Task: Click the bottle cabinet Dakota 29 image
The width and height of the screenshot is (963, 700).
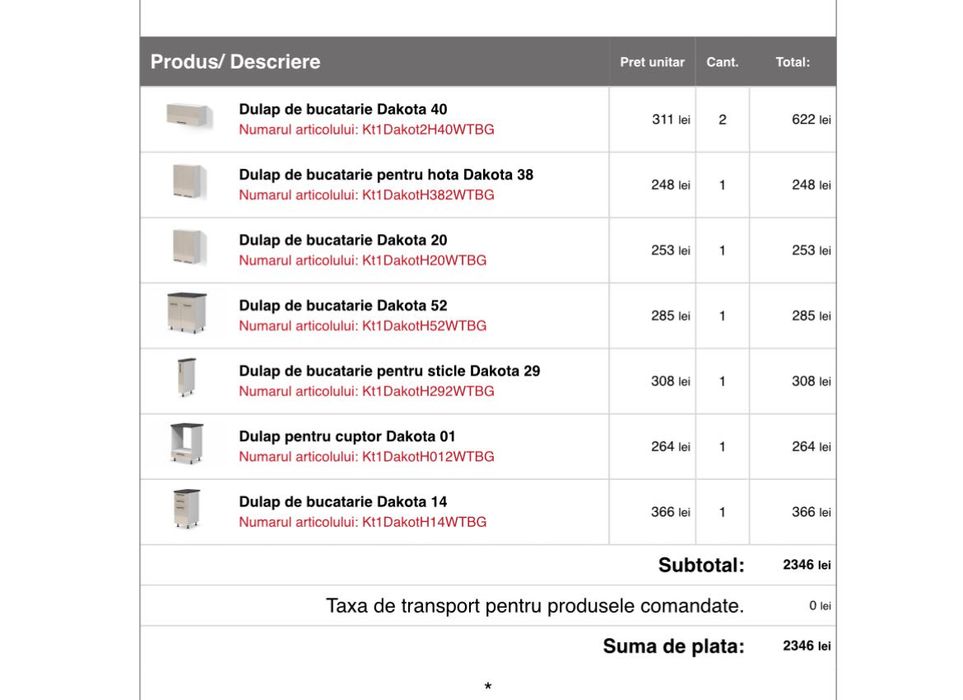Action: click(x=187, y=379)
